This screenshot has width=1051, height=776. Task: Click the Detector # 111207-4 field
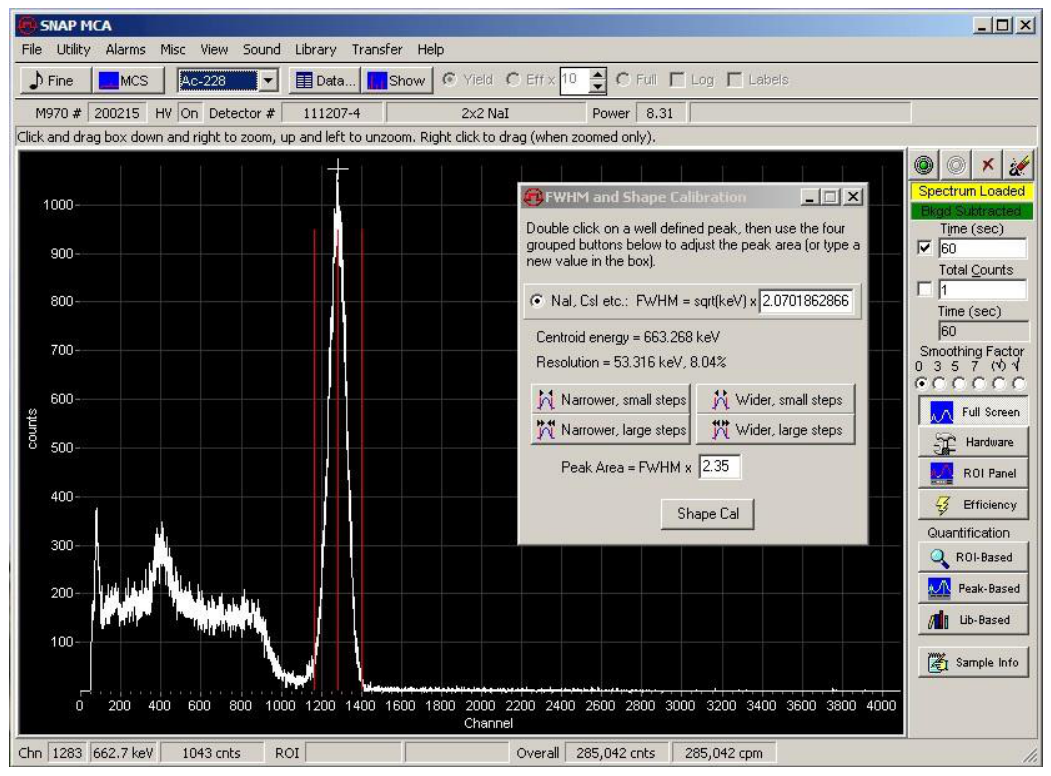click(x=332, y=113)
